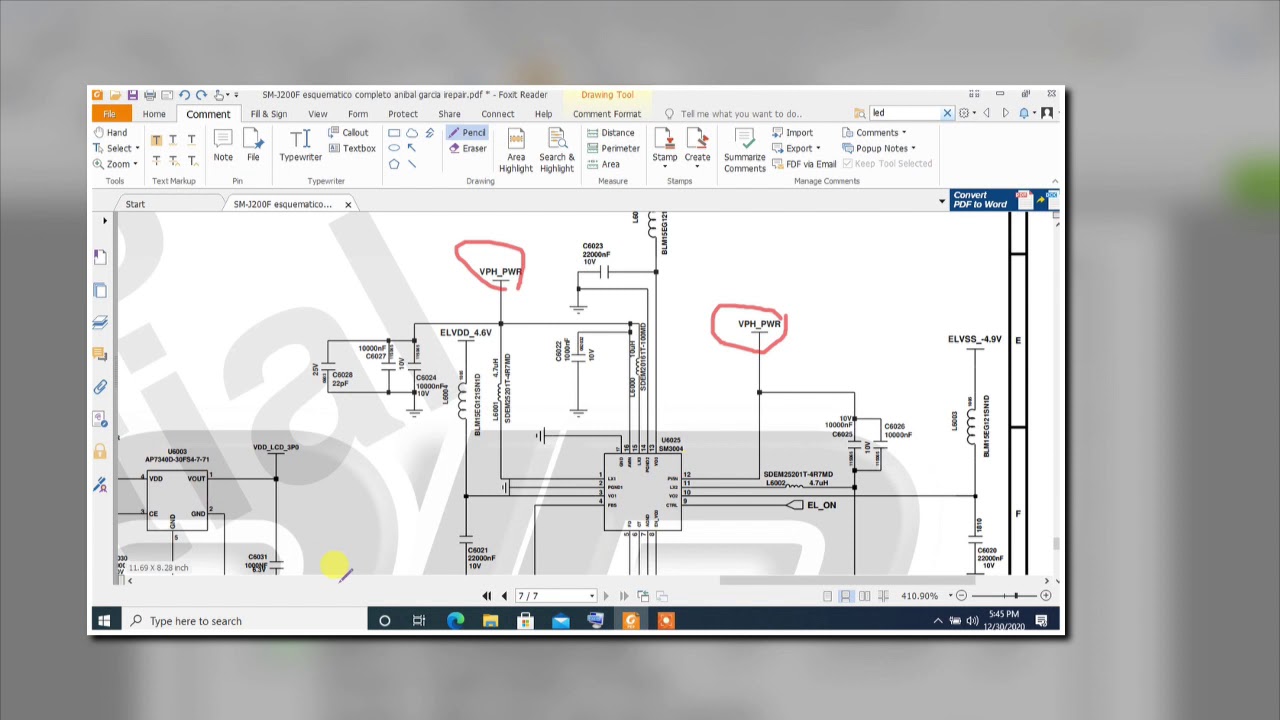The width and height of the screenshot is (1280, 720).
Task: Choose the Distance measure tool
Action: pos(609,132)
